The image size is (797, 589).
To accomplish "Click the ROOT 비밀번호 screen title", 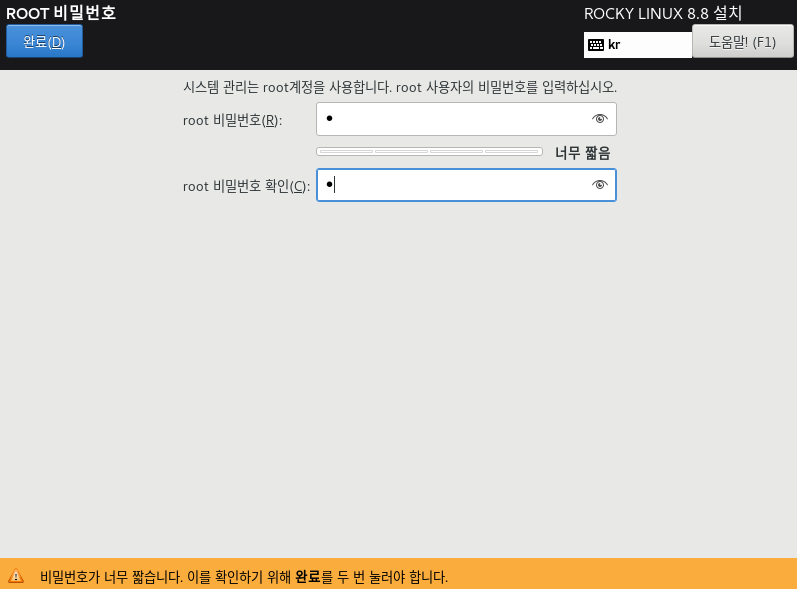I will pyautogui.click(x=61, y=13).
